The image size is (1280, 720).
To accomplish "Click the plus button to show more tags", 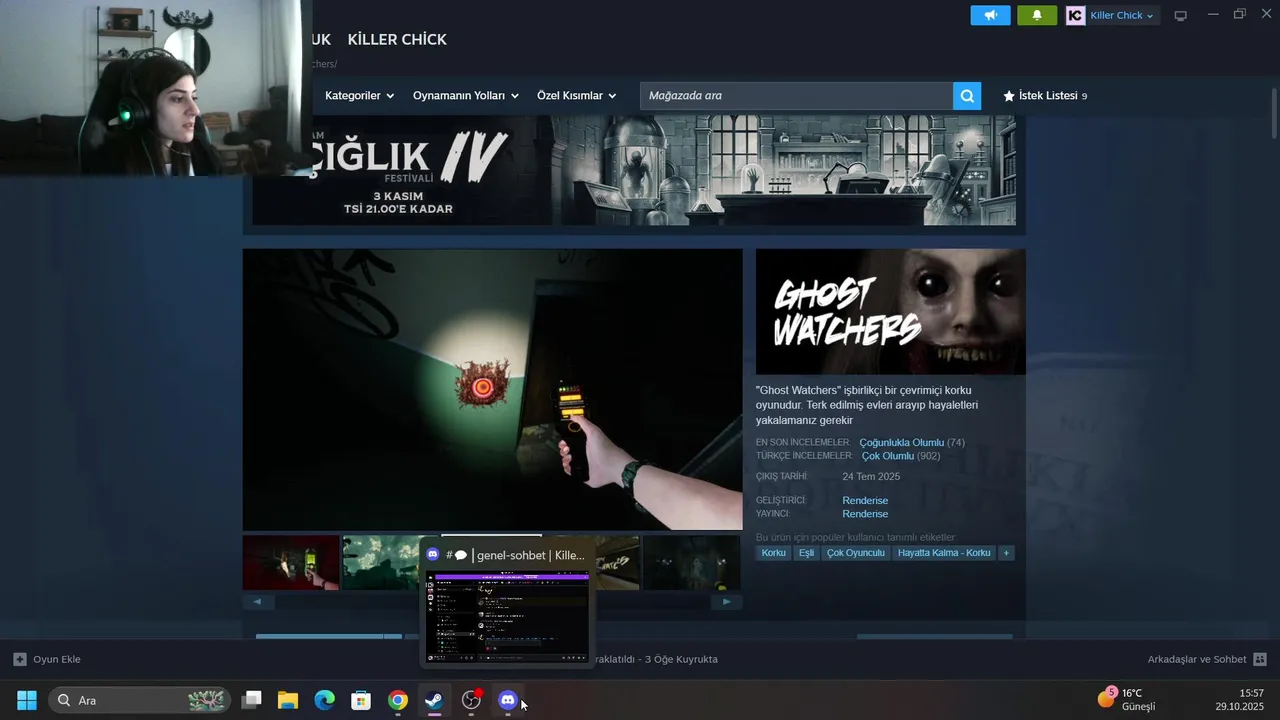I will click(x=1006, y=553).
